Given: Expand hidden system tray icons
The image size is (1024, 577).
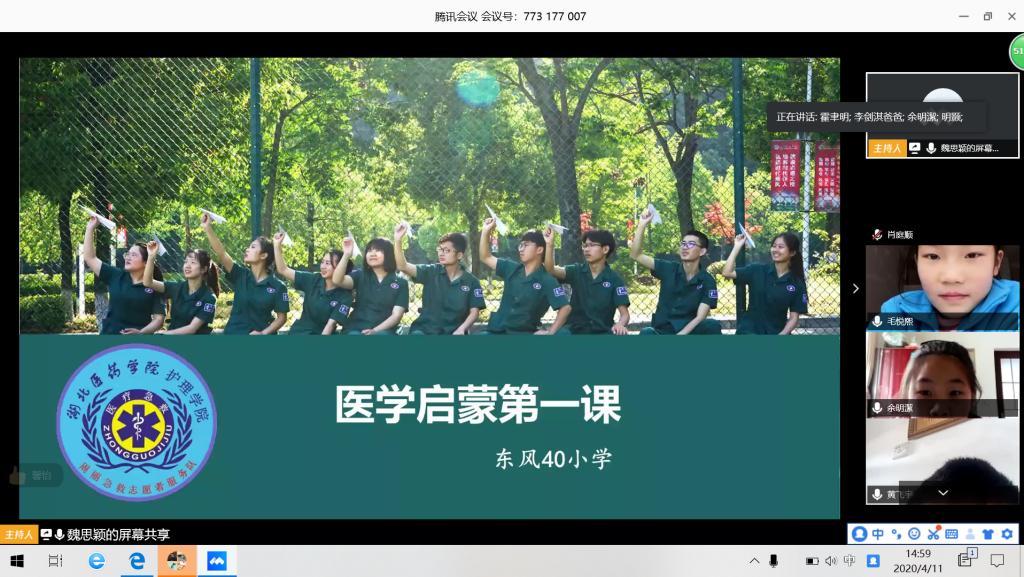Looking at the screenshot, I should 754,561.
